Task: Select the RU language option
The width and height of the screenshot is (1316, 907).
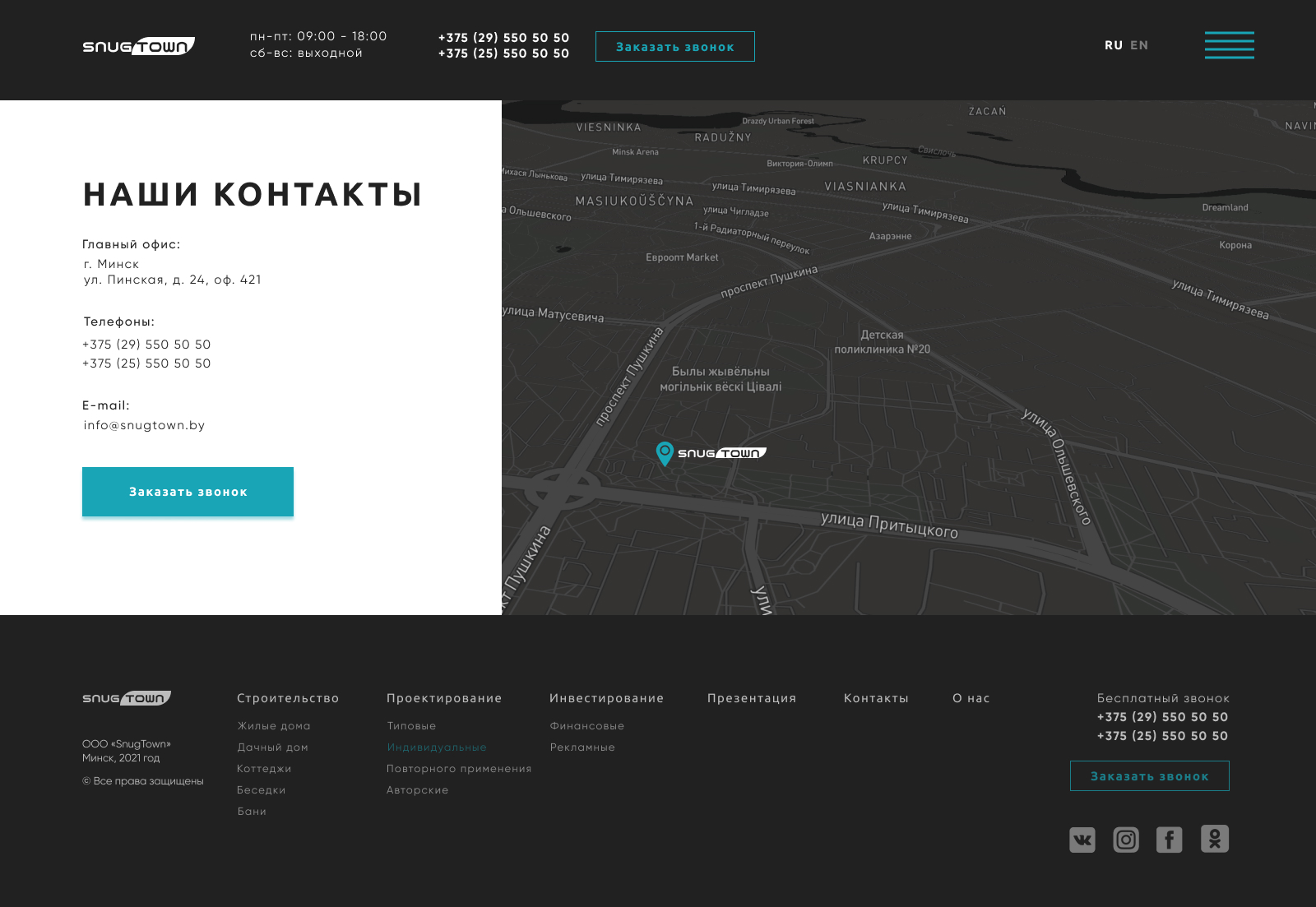Action: click(x=1114, y=45)
